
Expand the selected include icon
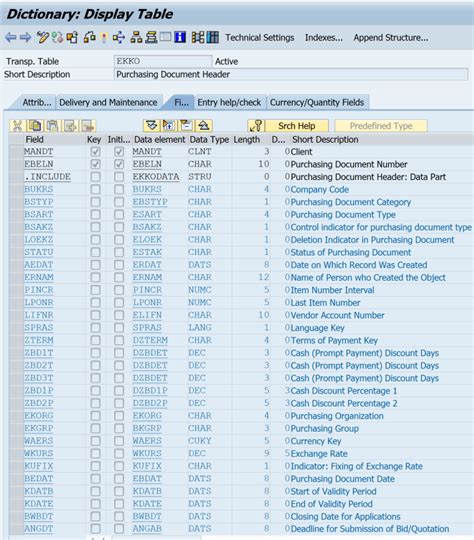point(169,126)
